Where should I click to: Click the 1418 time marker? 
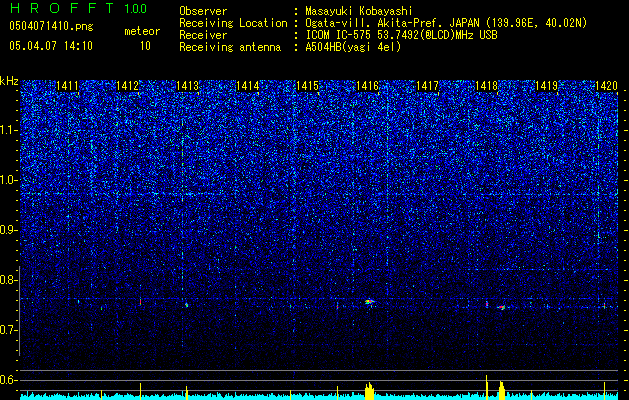click(487, 86)
